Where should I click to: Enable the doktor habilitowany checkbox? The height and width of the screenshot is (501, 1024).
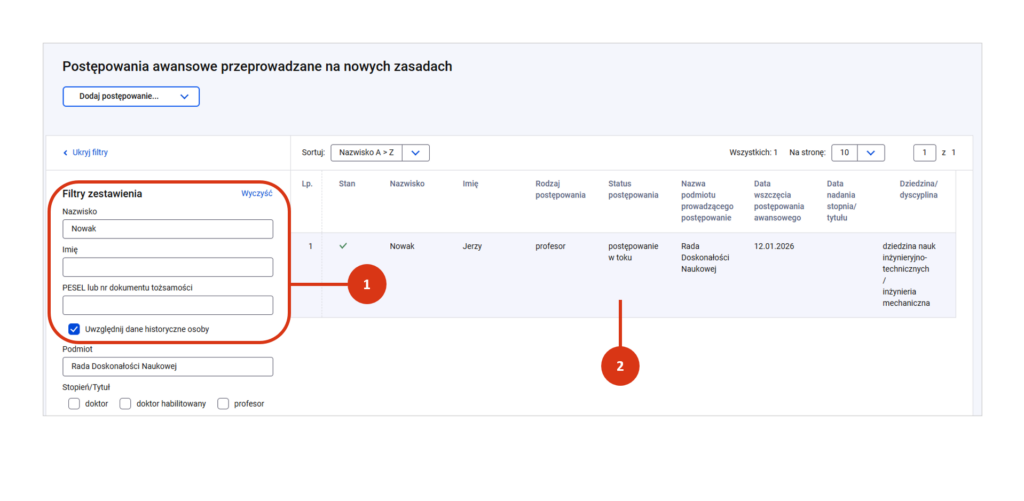pos(125,404)
